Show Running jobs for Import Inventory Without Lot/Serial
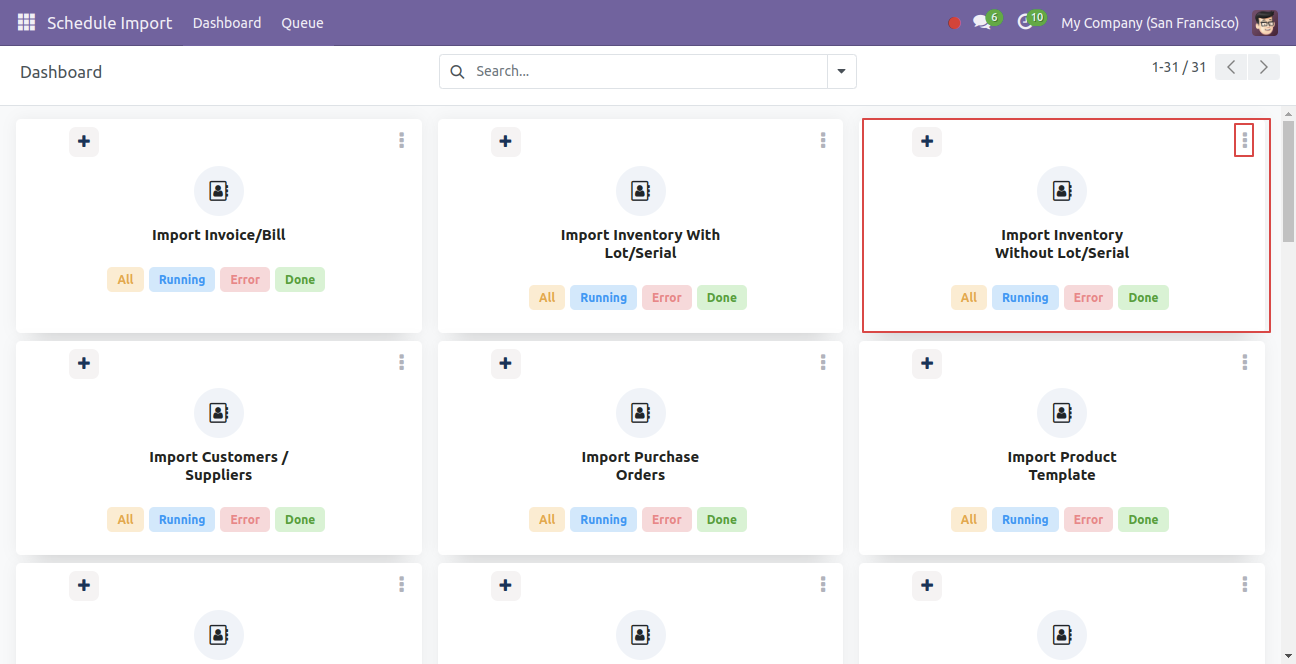 (x=1025, y=298)
